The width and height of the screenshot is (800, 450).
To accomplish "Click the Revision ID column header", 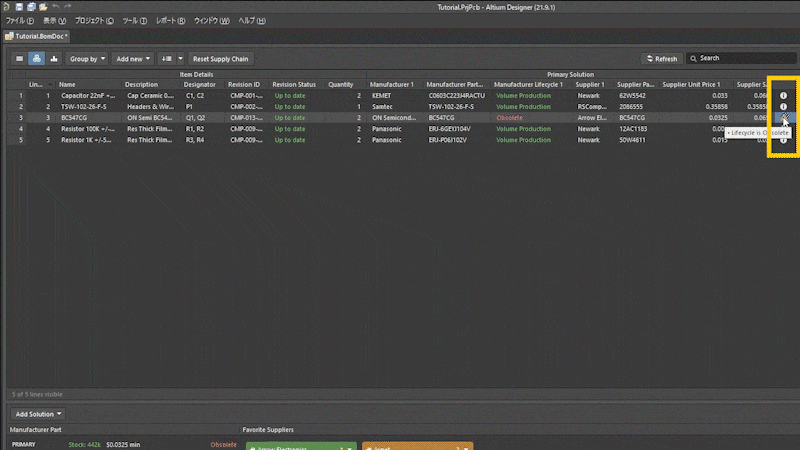I will tap(246, 85).
